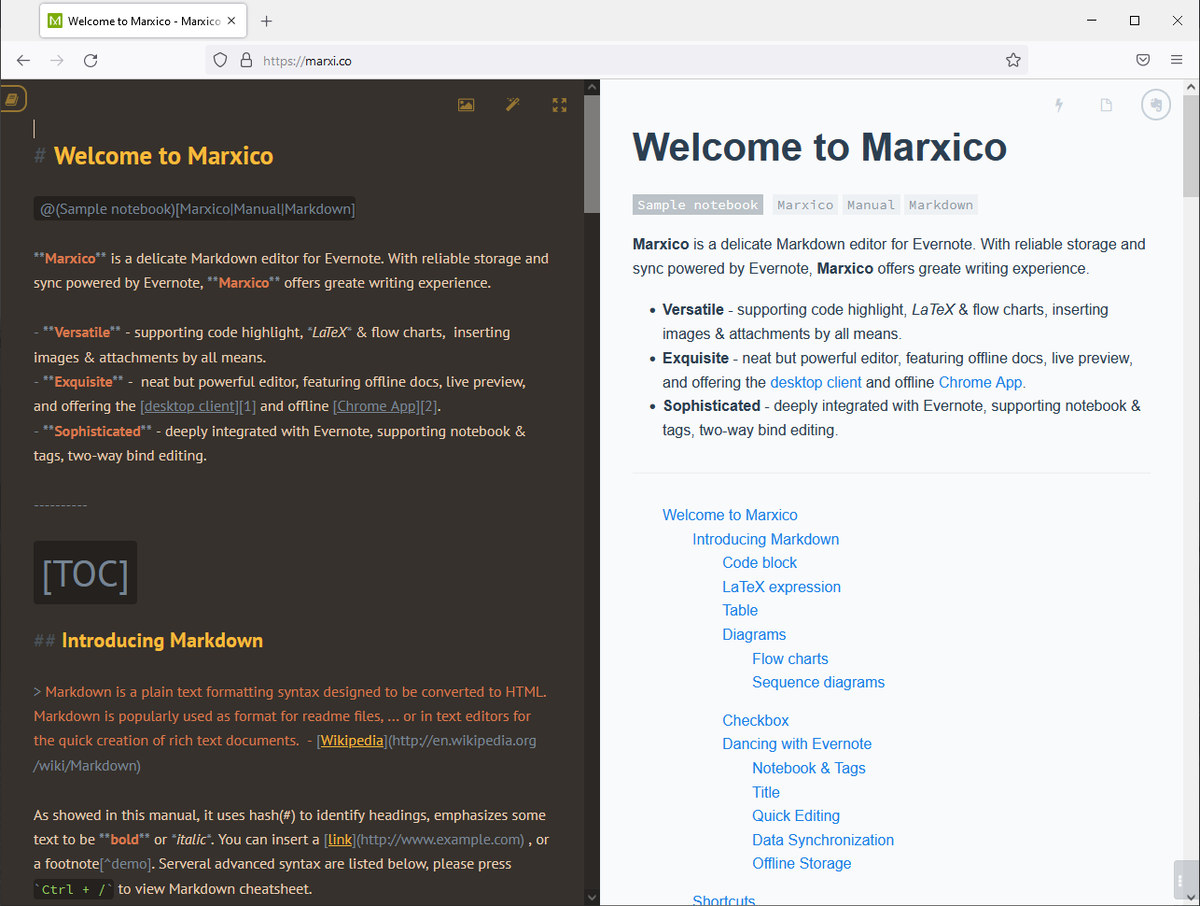Jump to the Data Synchronization section

coord(823,840)
